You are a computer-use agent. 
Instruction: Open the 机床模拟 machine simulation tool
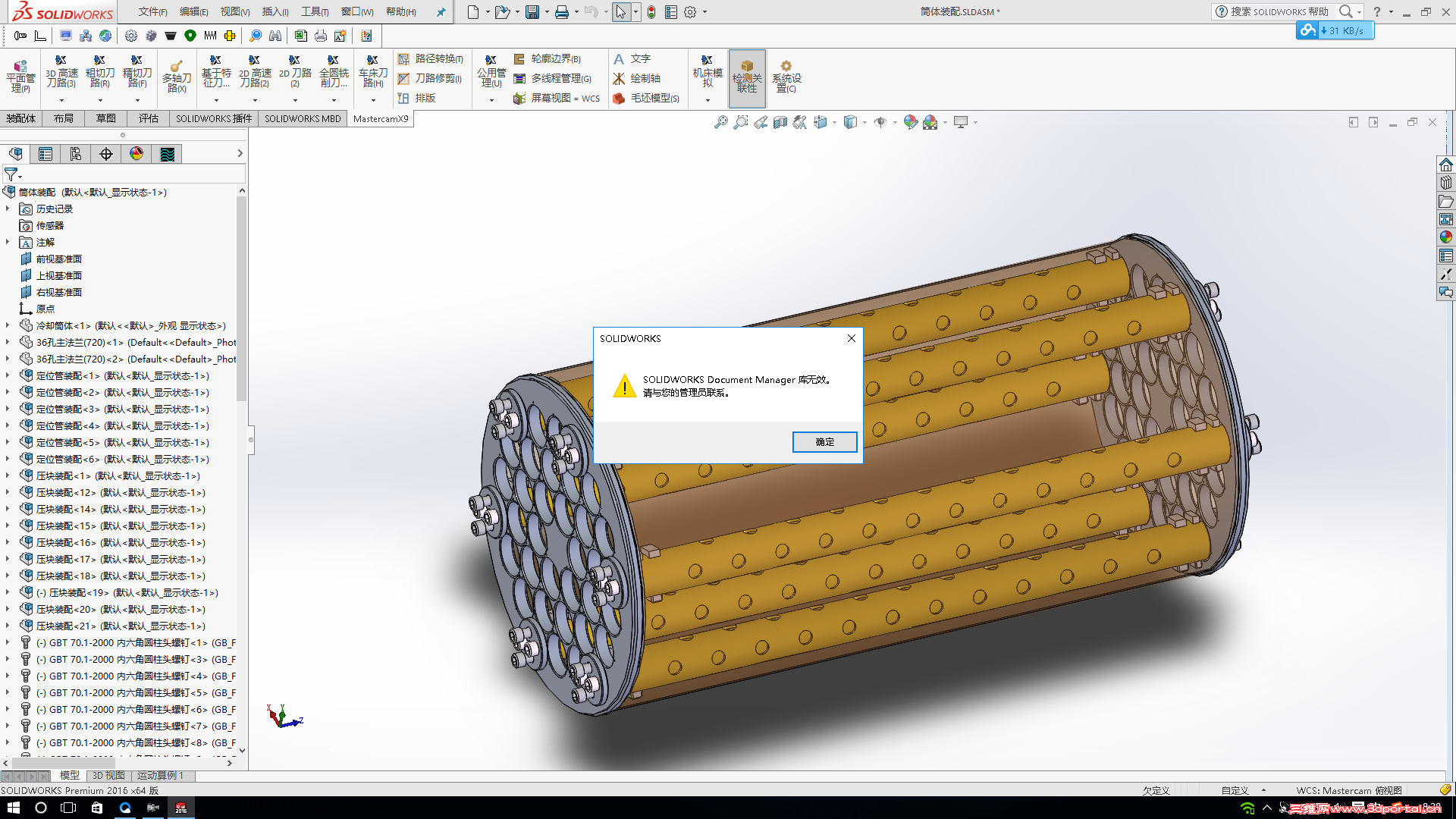tap(707, 72)
